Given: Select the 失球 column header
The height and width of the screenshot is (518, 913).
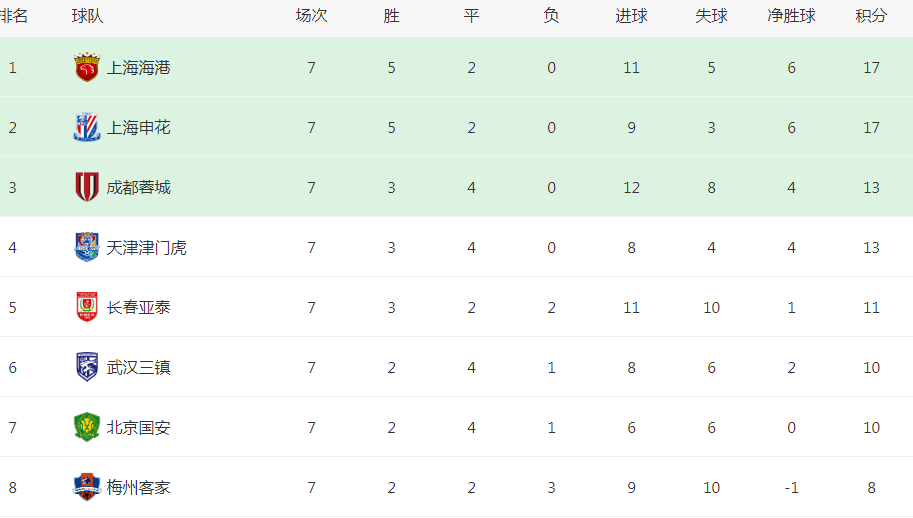Looking at the screenshot, I should pos(712,16).
